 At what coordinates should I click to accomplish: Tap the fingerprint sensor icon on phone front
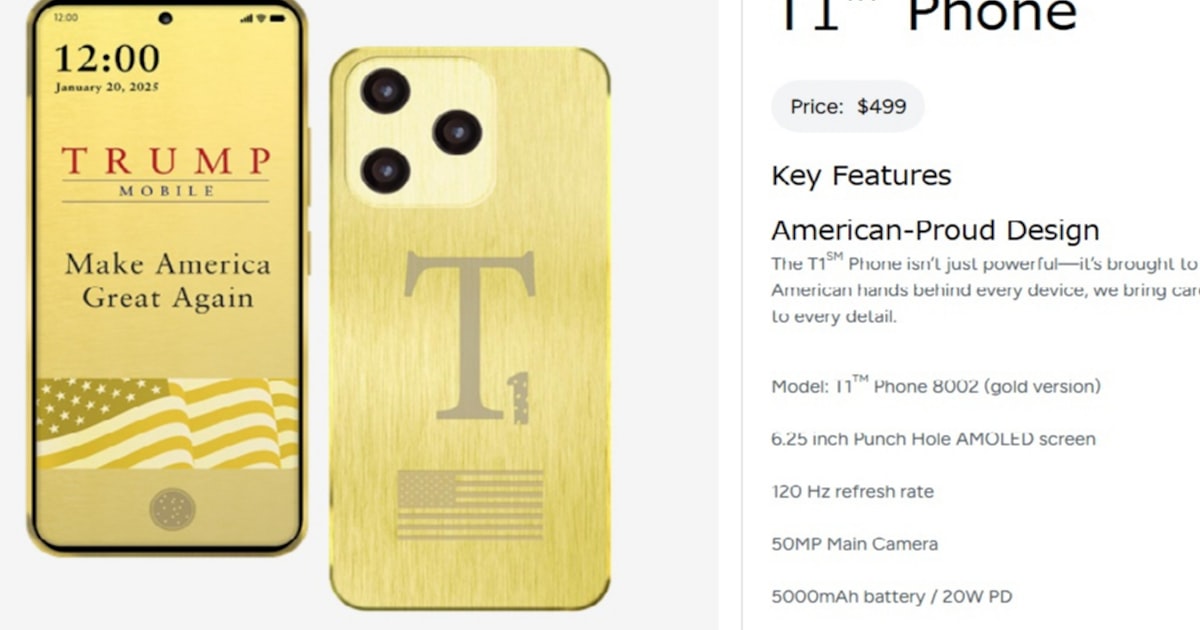172,509
